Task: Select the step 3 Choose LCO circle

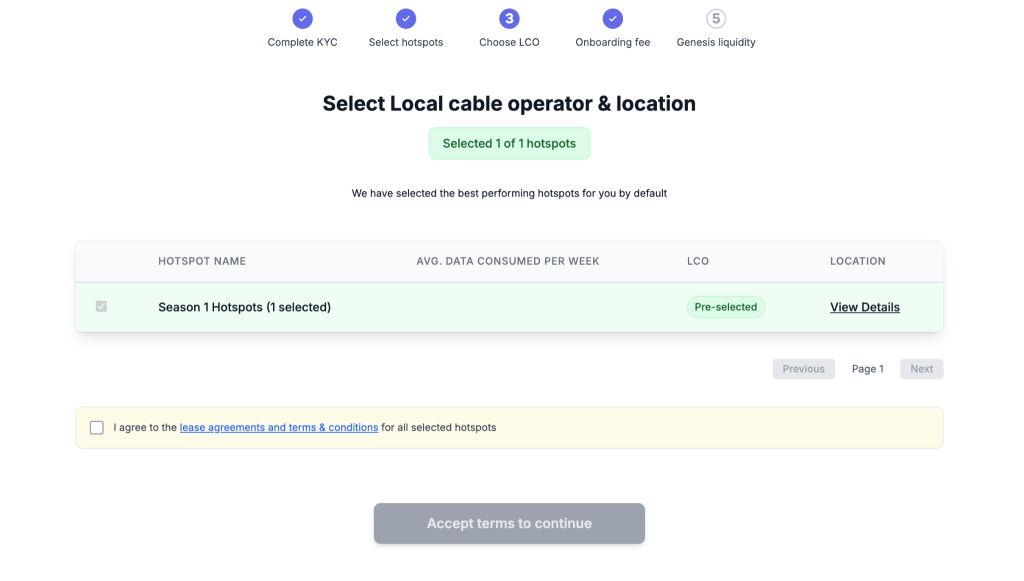Action: pos(509,18)
